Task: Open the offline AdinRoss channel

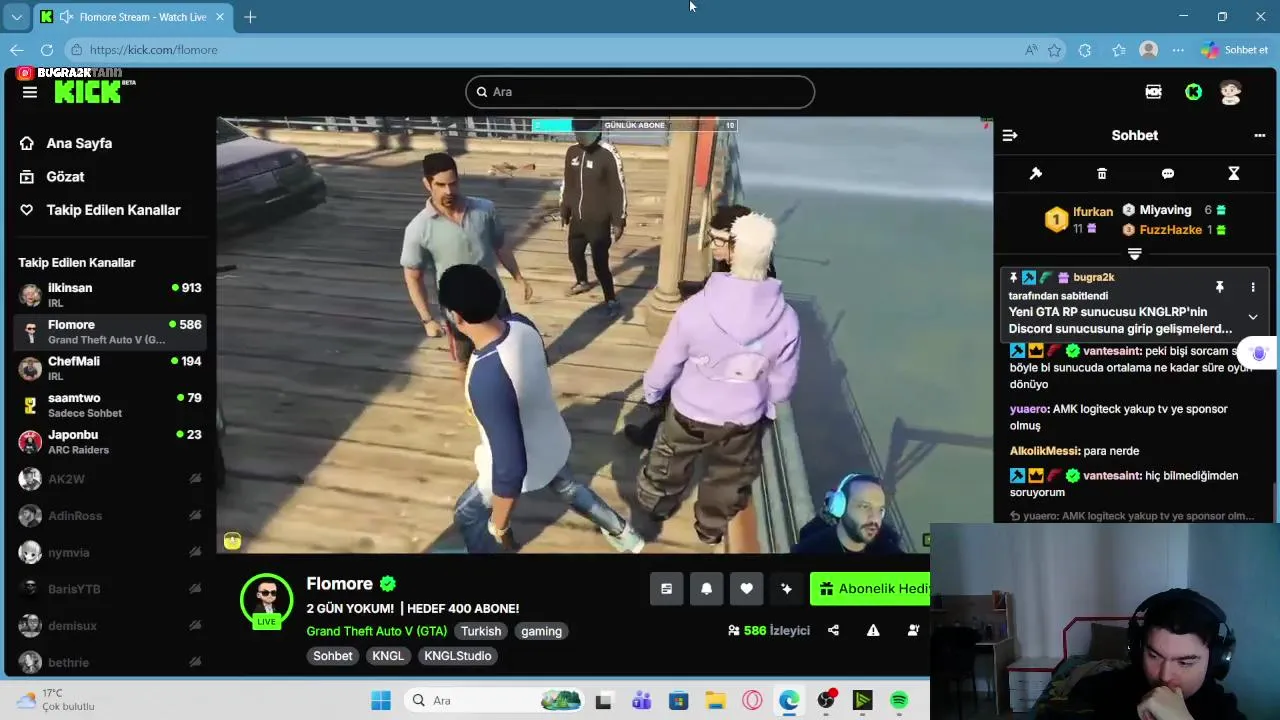Action: 110,516
